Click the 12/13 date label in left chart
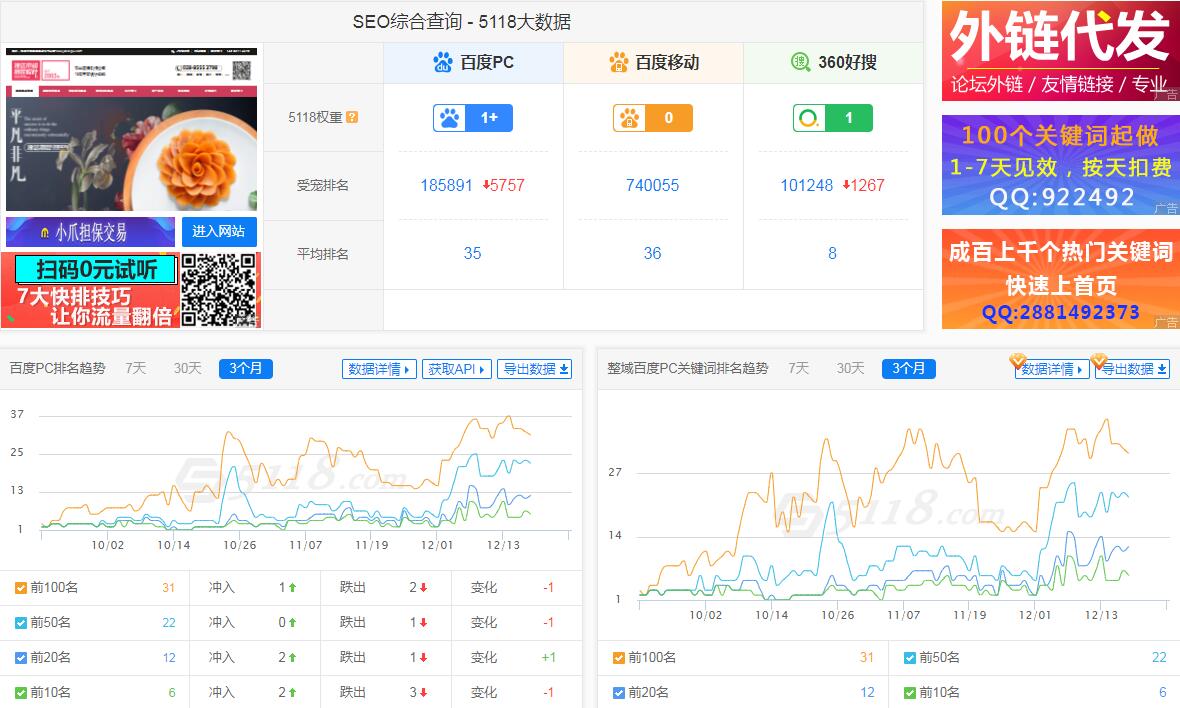 point(503,545)
